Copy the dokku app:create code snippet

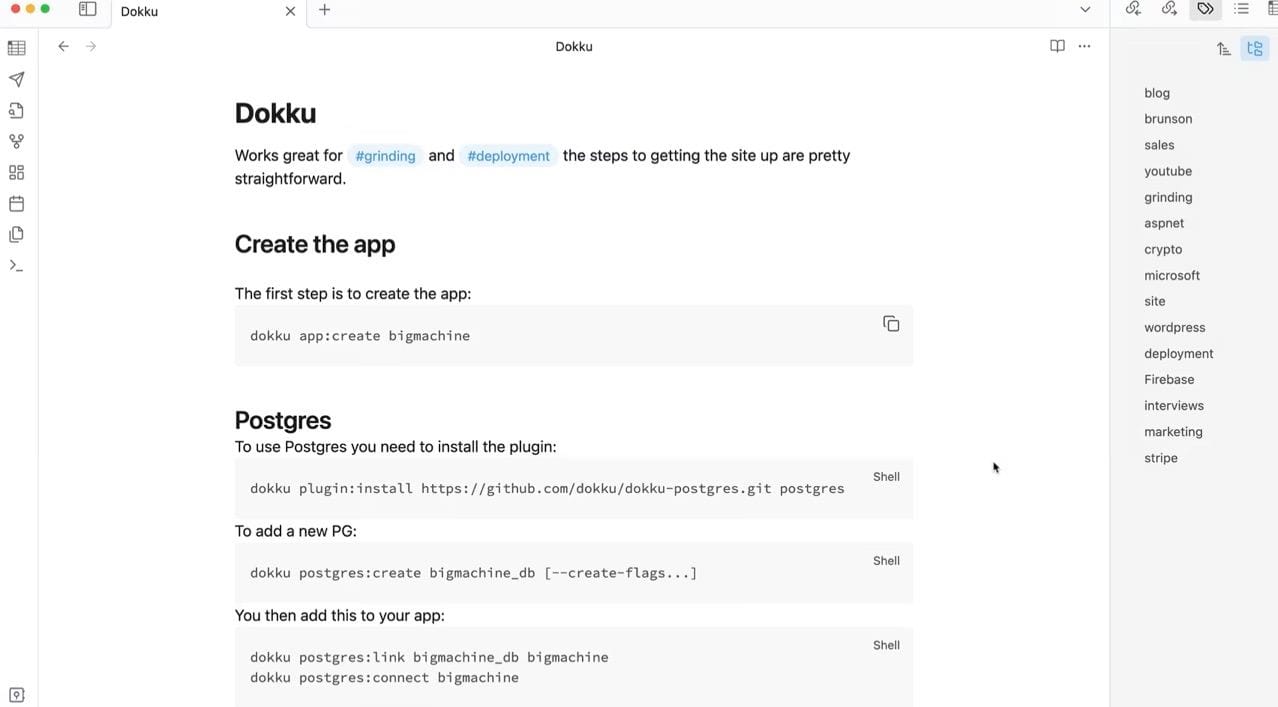891,323
